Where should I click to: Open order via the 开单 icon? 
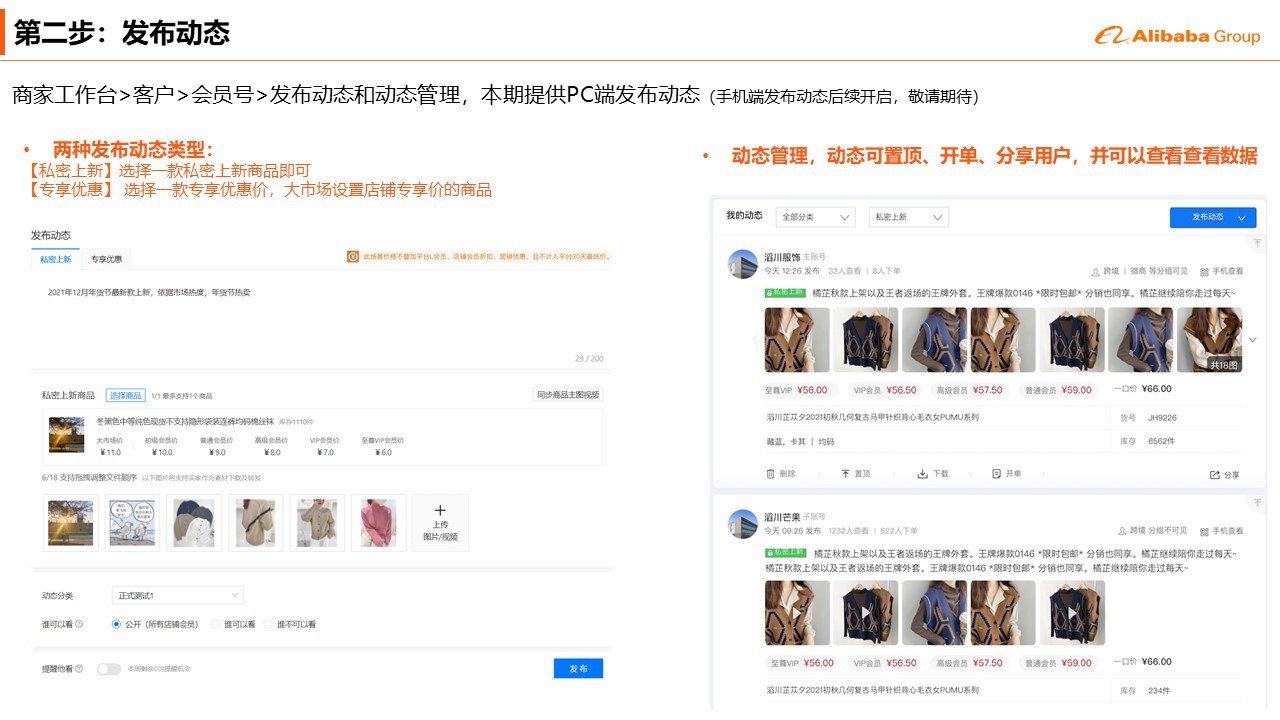[x=997, y=474]
